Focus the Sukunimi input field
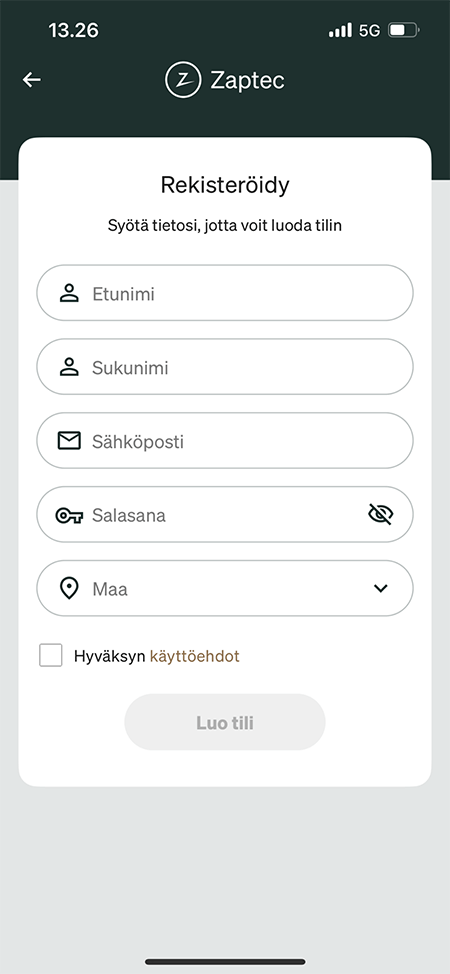The image size is (450, 974). (225, 366)
